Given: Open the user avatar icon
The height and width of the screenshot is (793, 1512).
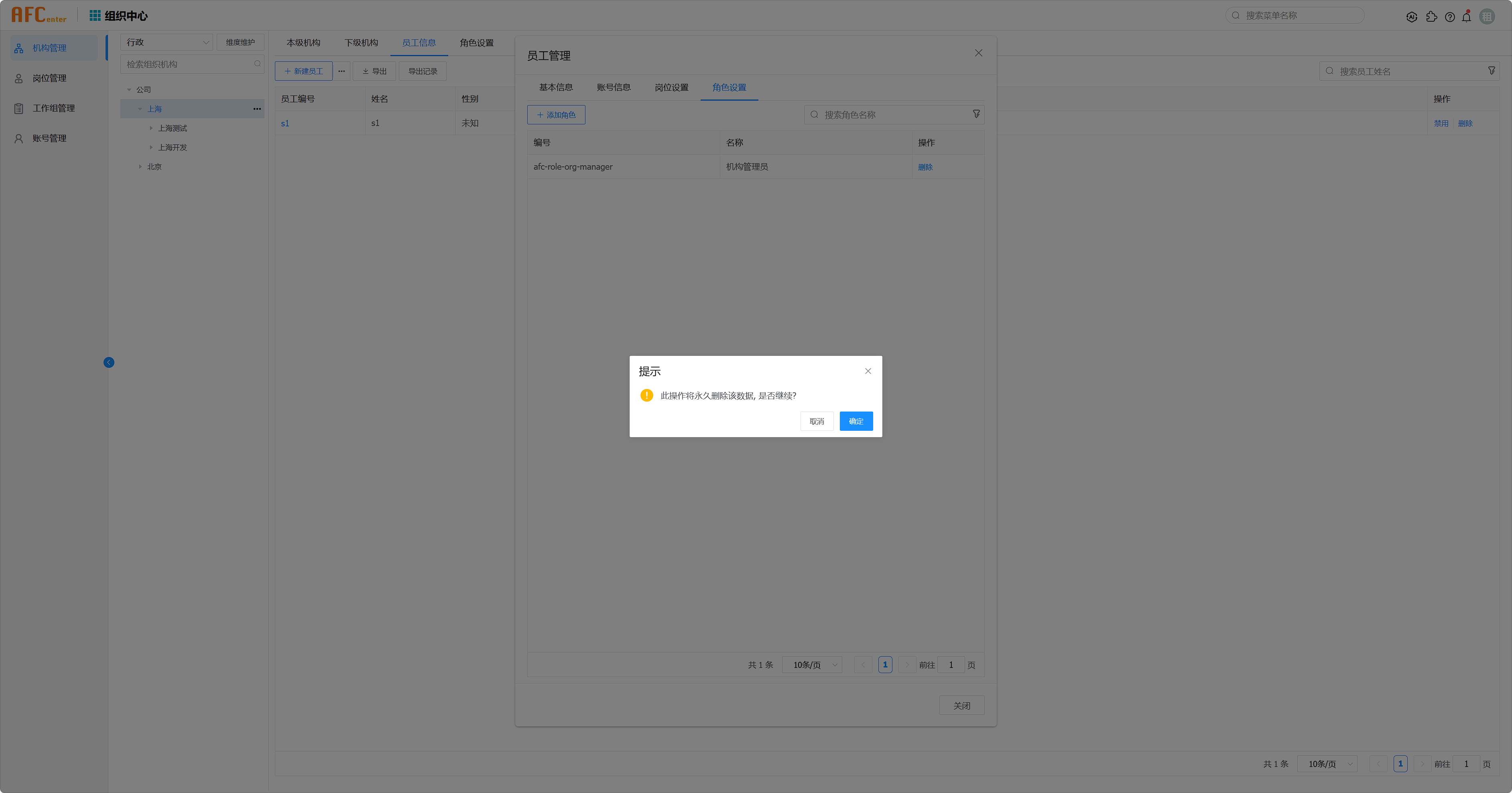Looking at the screenshot, I should tap(1487, 16).
